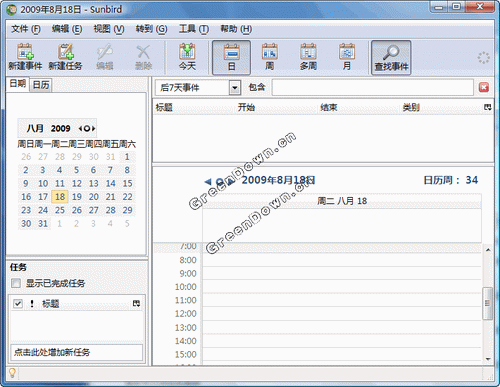Open the month selector 八月
This screenshot has height=387, width=500.
pyautogui.click(x=35, y=128)
